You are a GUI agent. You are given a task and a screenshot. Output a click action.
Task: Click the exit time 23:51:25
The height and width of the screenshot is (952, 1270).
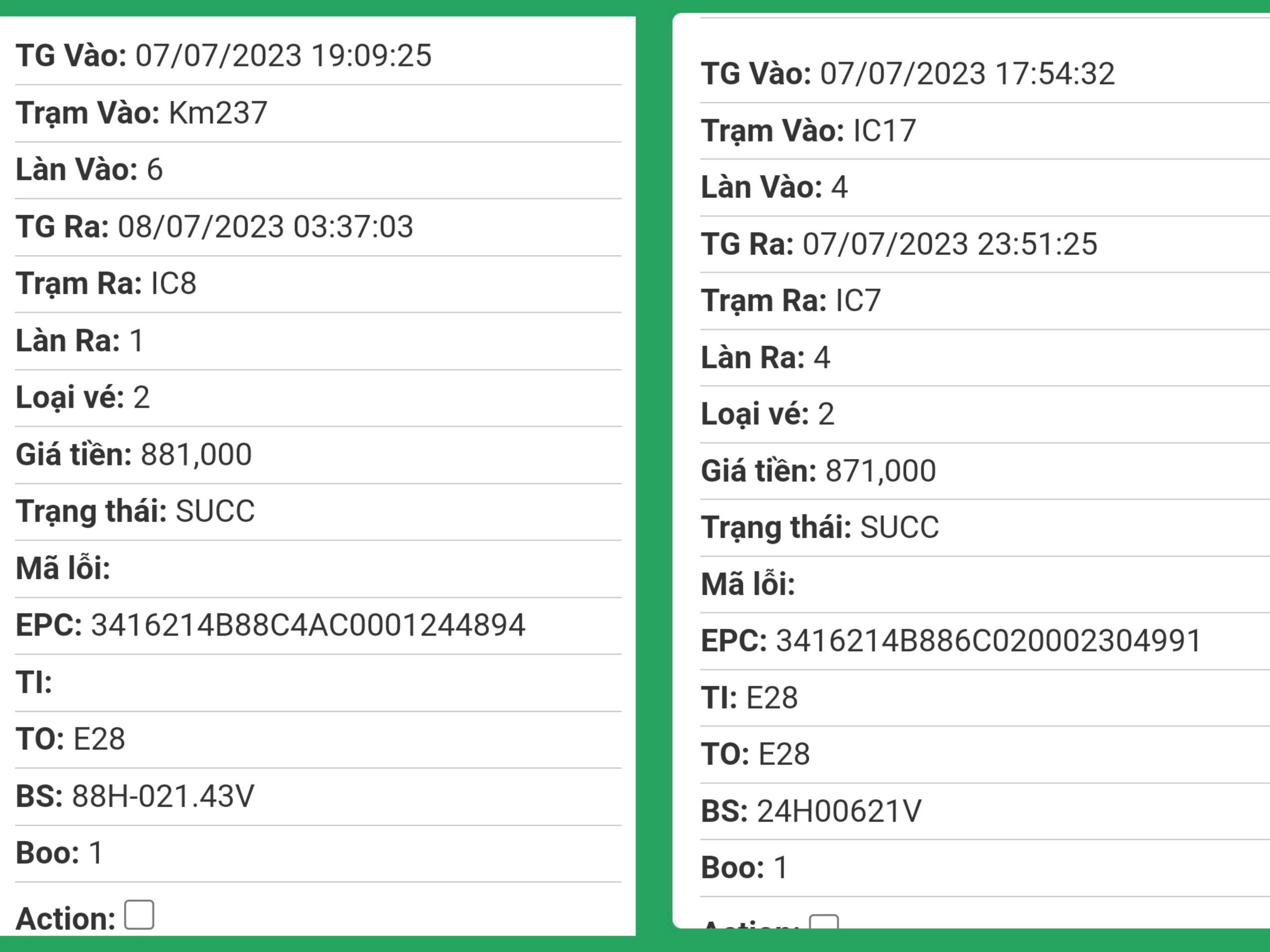coord(950,244)
